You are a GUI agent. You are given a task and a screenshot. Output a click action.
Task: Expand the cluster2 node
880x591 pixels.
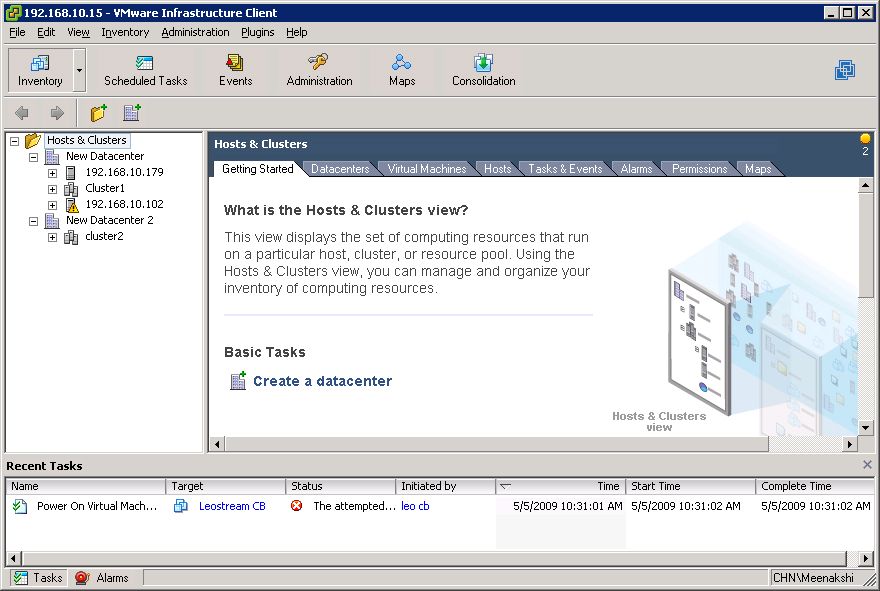click(52, 237)
